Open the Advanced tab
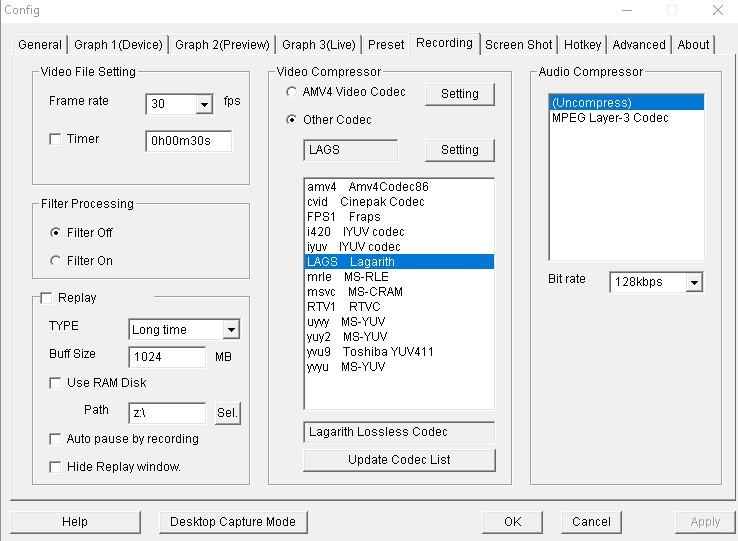738x541 pixels. coord(639,45)
